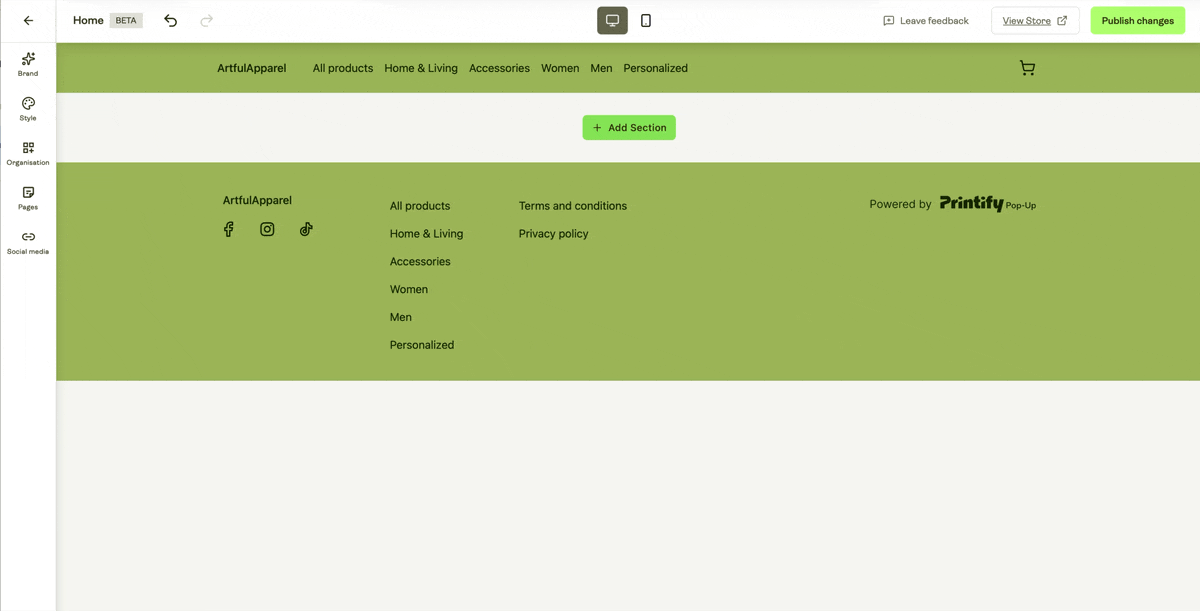Select Men in header navigation
Screen dimensions: 1200x611
coord(601,68)
